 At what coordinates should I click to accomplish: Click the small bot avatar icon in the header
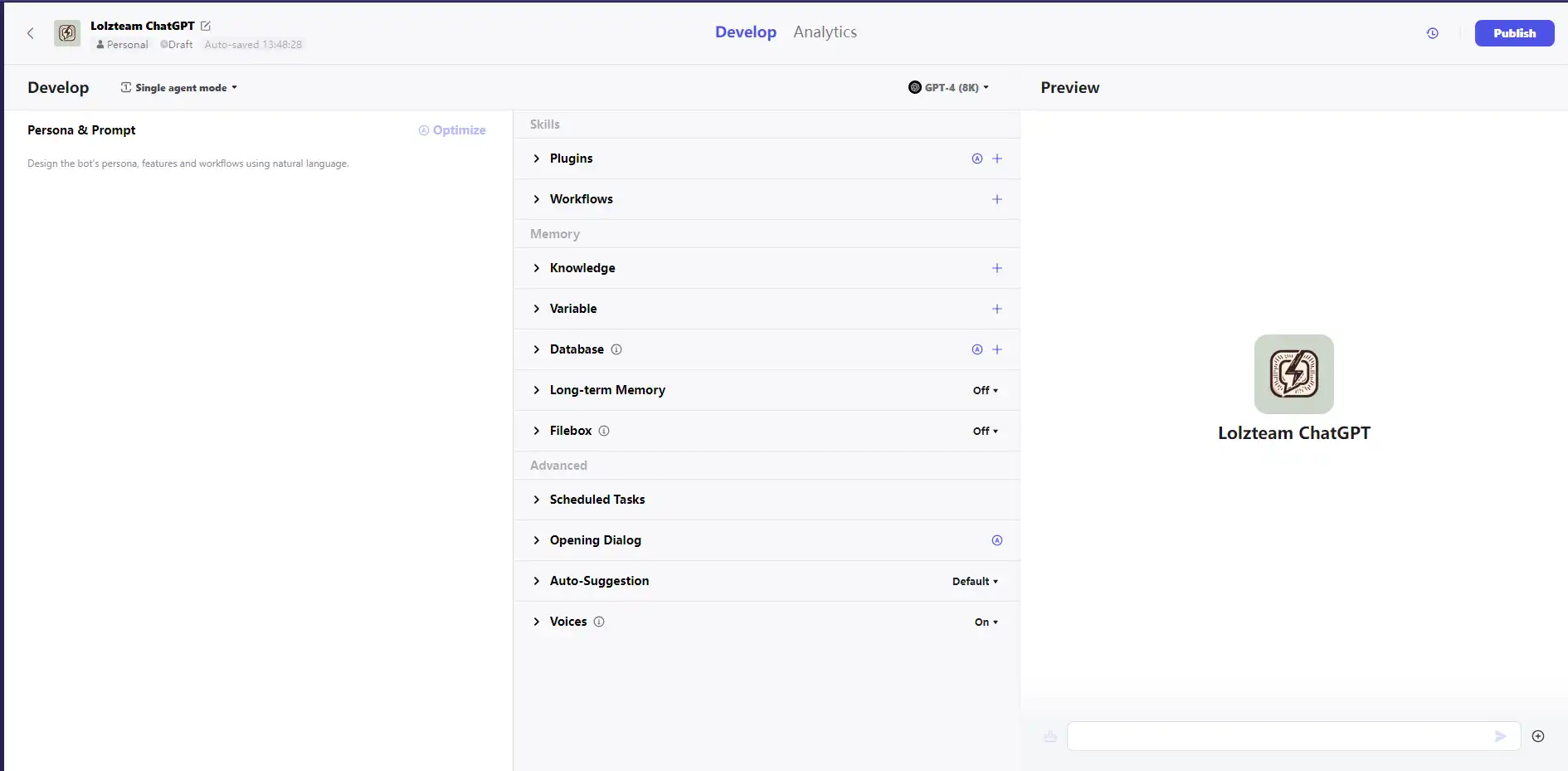point(67,33)
